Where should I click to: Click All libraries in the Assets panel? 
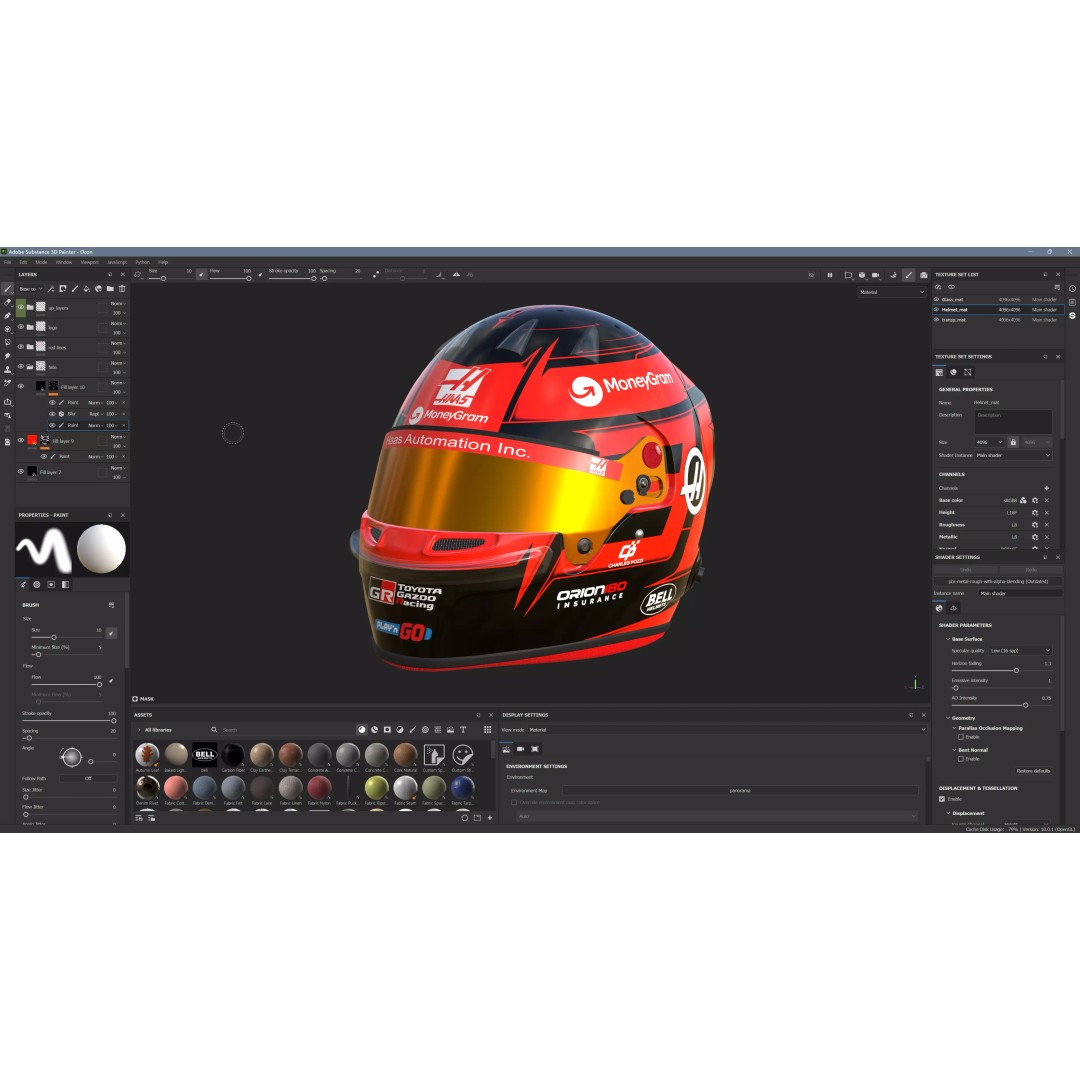pos(160,730)
